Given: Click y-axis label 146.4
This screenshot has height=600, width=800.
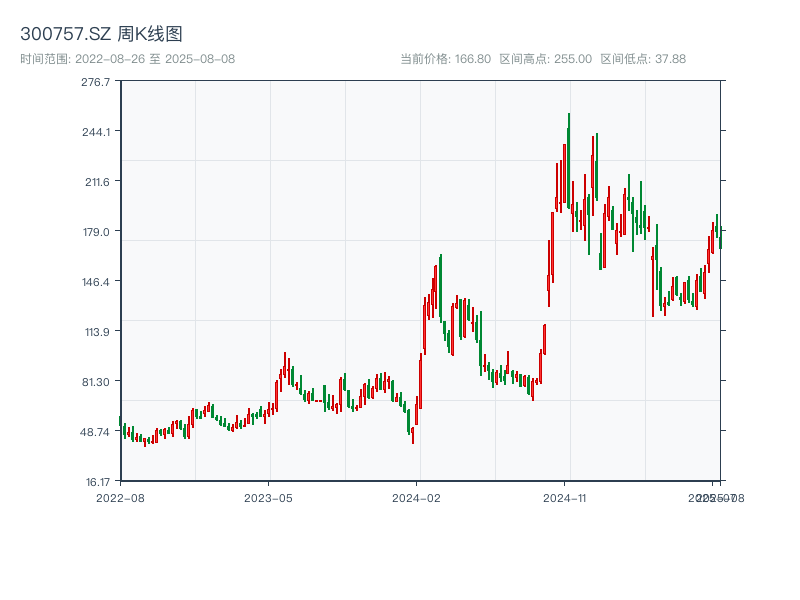Looking at the screenshot, I should click(x=96, y=282).
